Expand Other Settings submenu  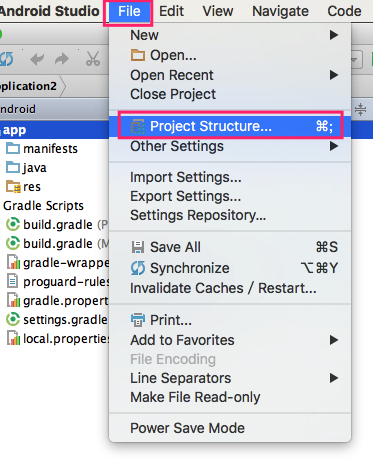coord(230,146)
